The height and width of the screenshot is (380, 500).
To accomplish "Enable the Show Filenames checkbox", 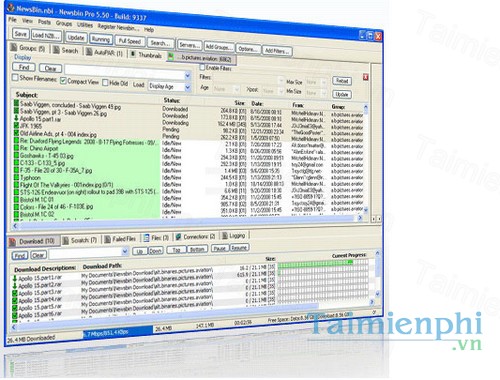I will (x=15, y=78).
